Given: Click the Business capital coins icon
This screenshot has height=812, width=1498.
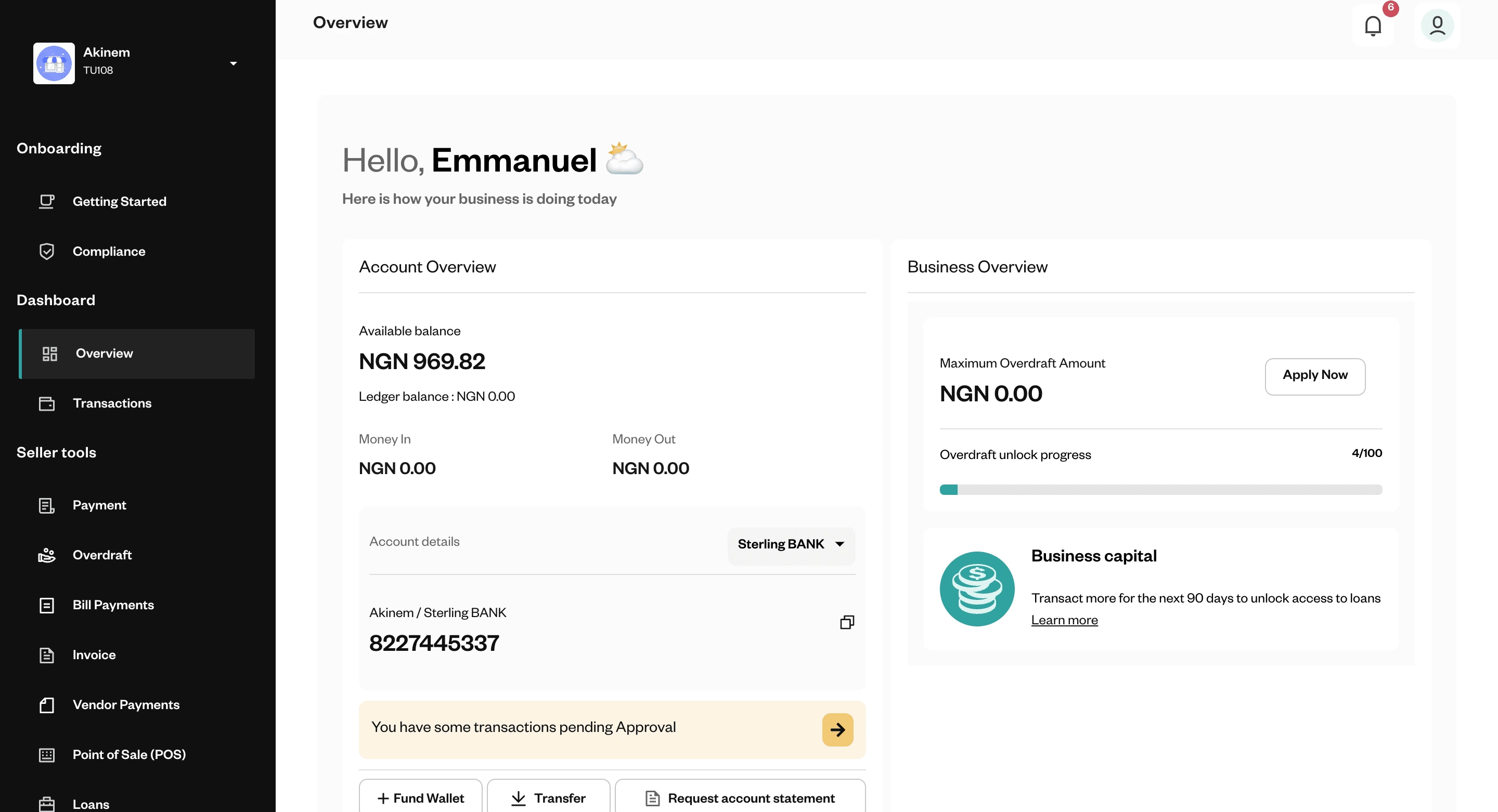Looking at the screenshot, I should pyautogui.click(x=977, y=589).
